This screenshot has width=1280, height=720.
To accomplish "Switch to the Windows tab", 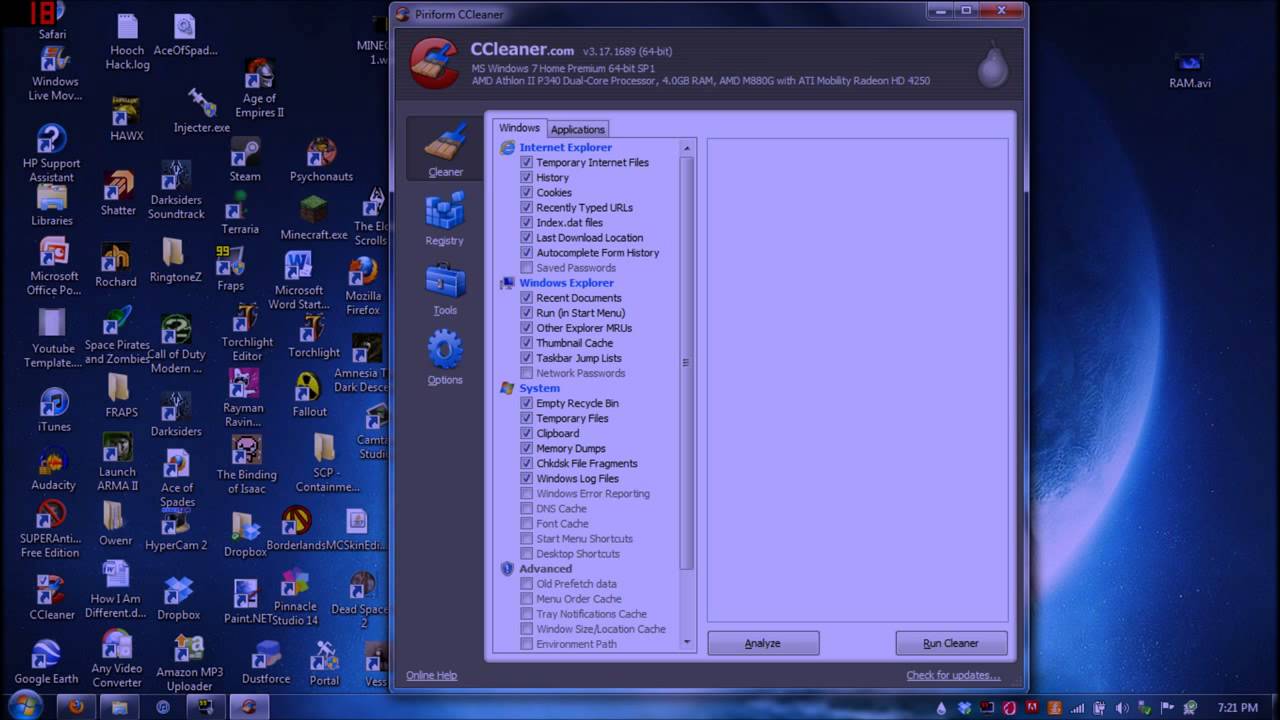I will pyautogui.click(x=519, y=128).
